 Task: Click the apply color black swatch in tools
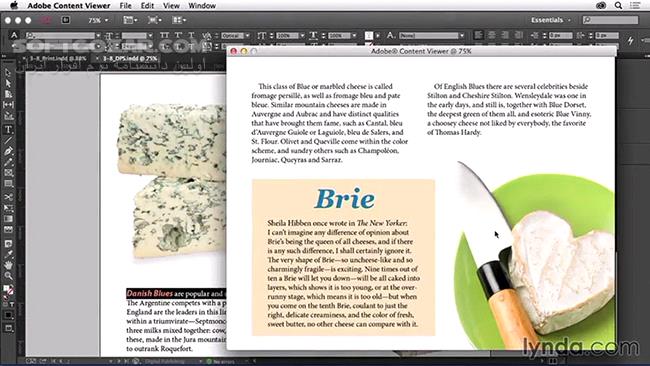click(8, 315)
